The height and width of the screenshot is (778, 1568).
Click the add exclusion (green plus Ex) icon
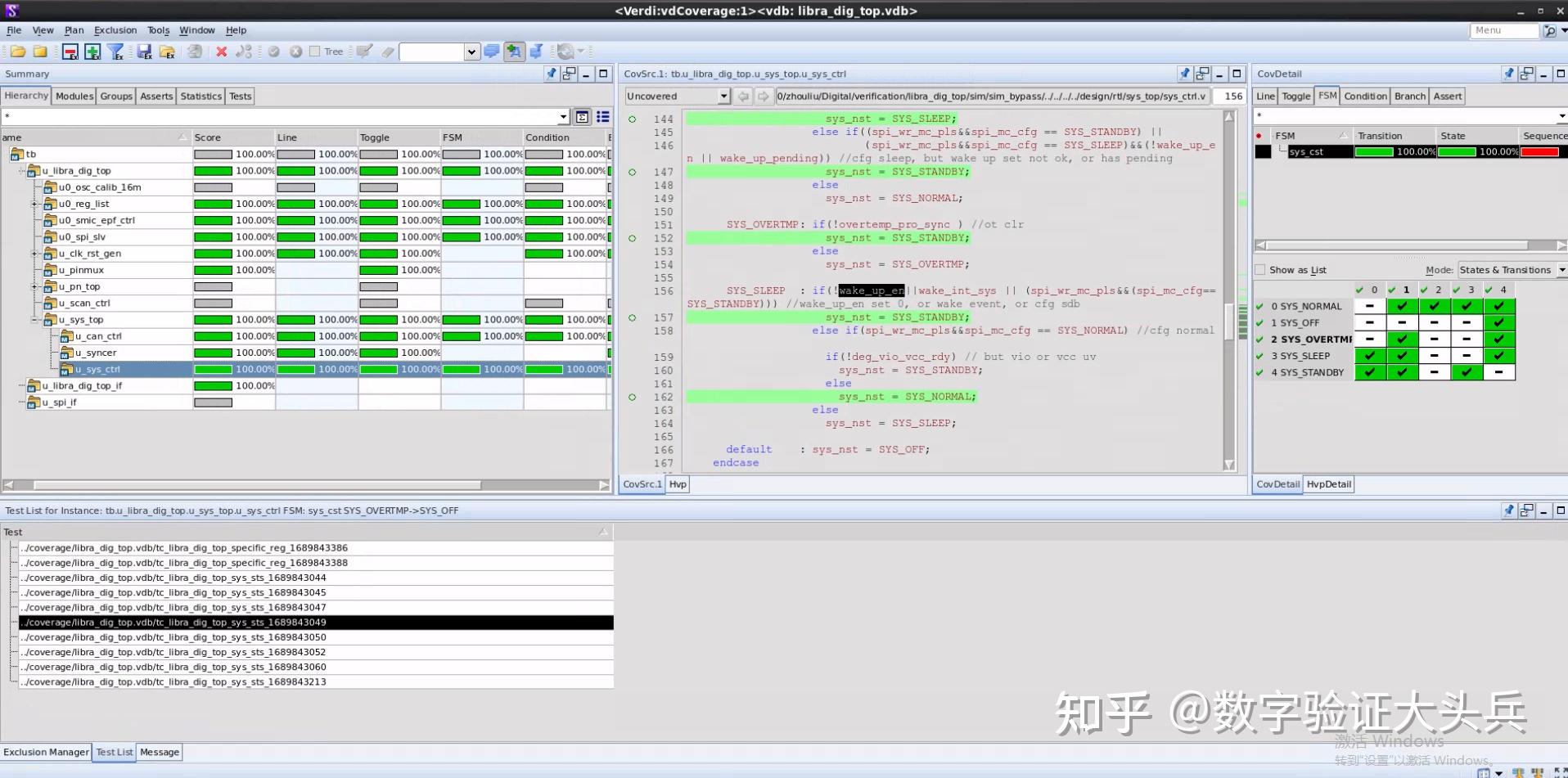coord(92,52)
